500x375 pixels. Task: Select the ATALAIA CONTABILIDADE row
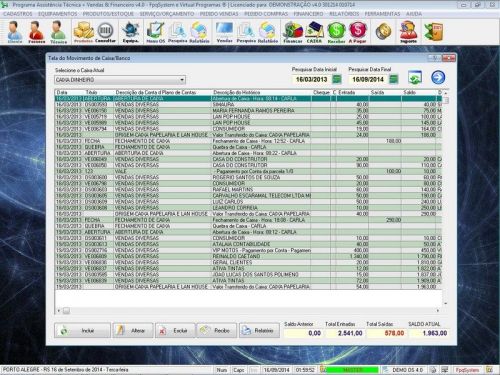click(248, 244)
